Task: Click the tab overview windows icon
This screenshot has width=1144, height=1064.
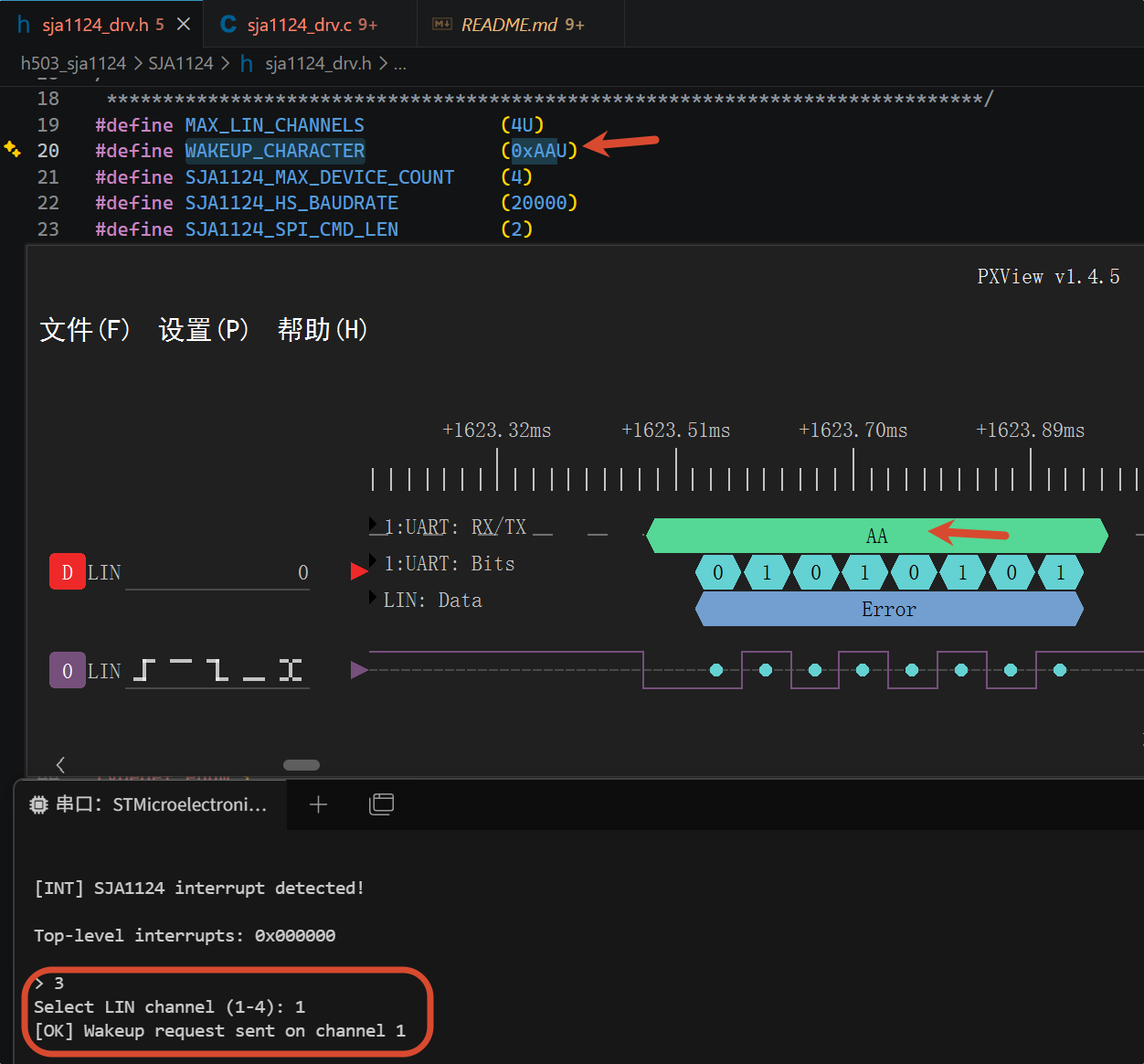Action: [381, 804]
